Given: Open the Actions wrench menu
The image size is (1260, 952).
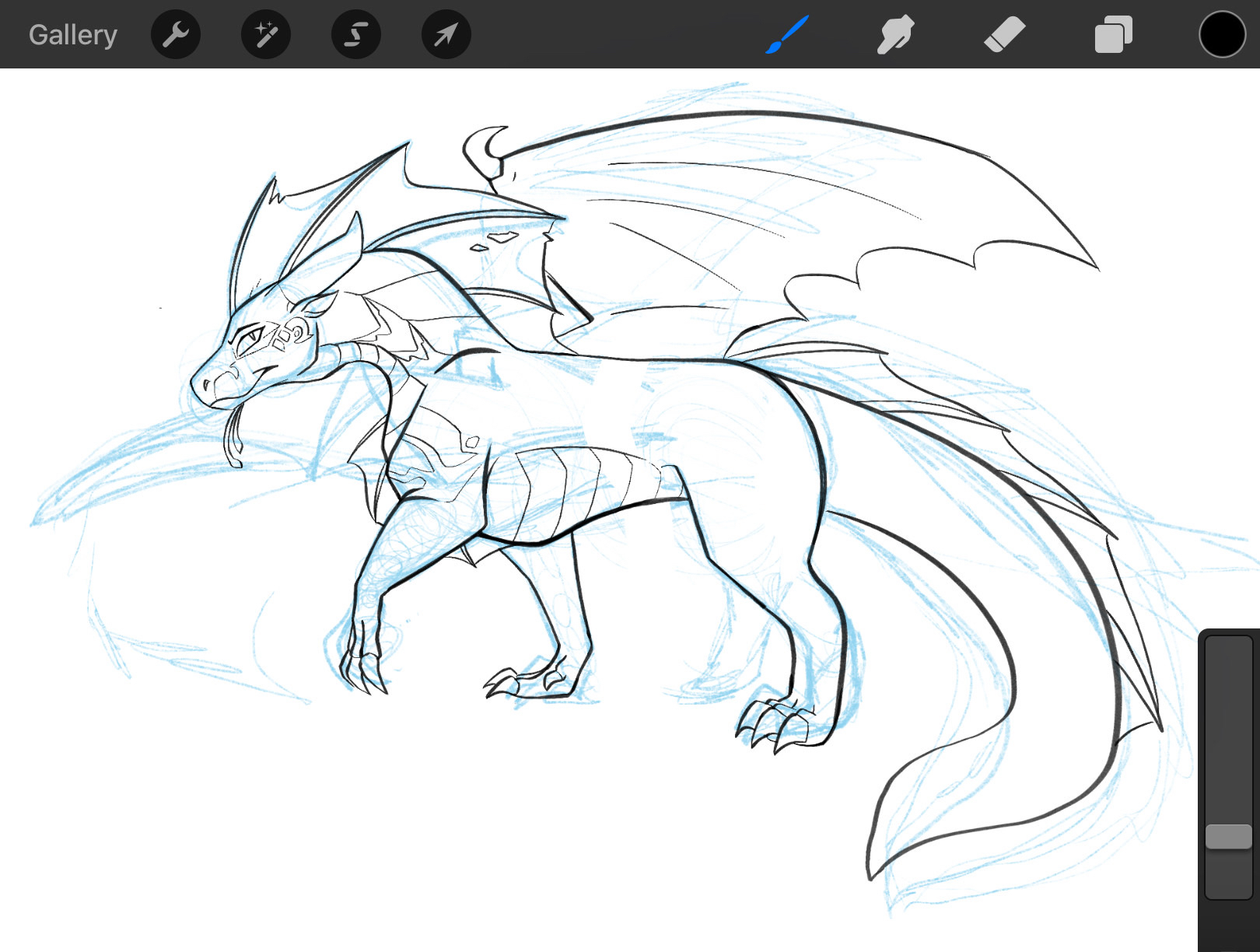Looking at the screenshot, I should [x=176, y=35].
